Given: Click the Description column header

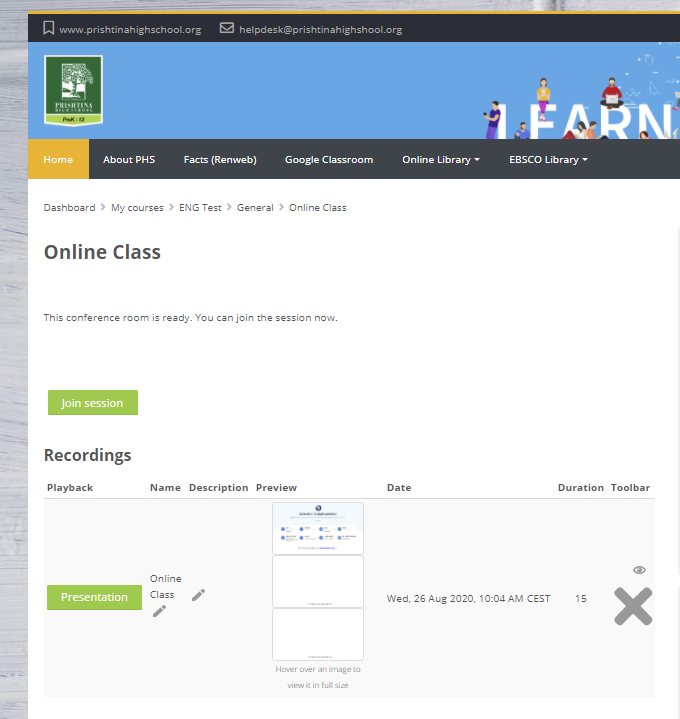Looking at the screenshot, I should click(219, 487).
